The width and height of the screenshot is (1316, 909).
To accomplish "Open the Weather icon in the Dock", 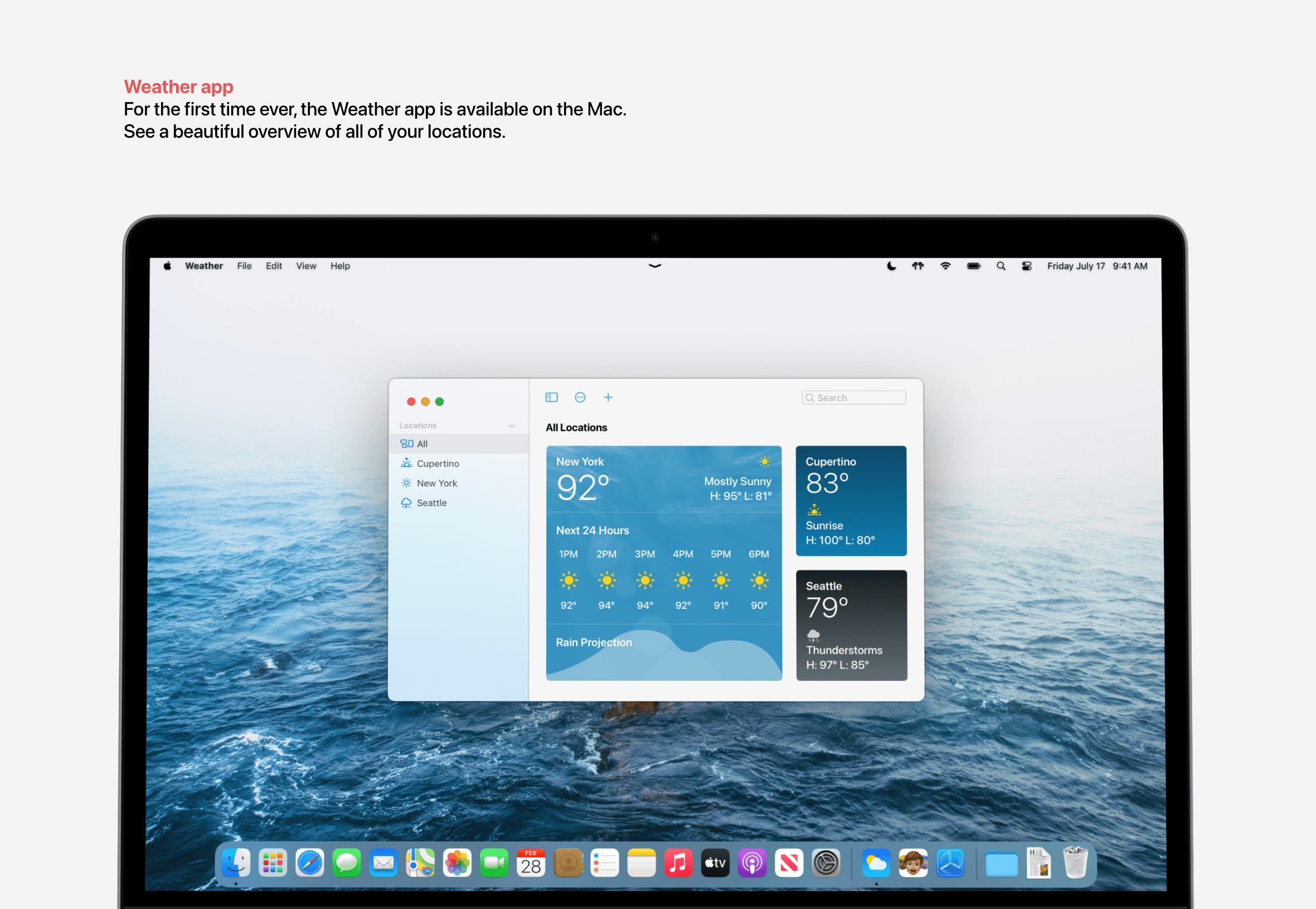I will 877,862.
